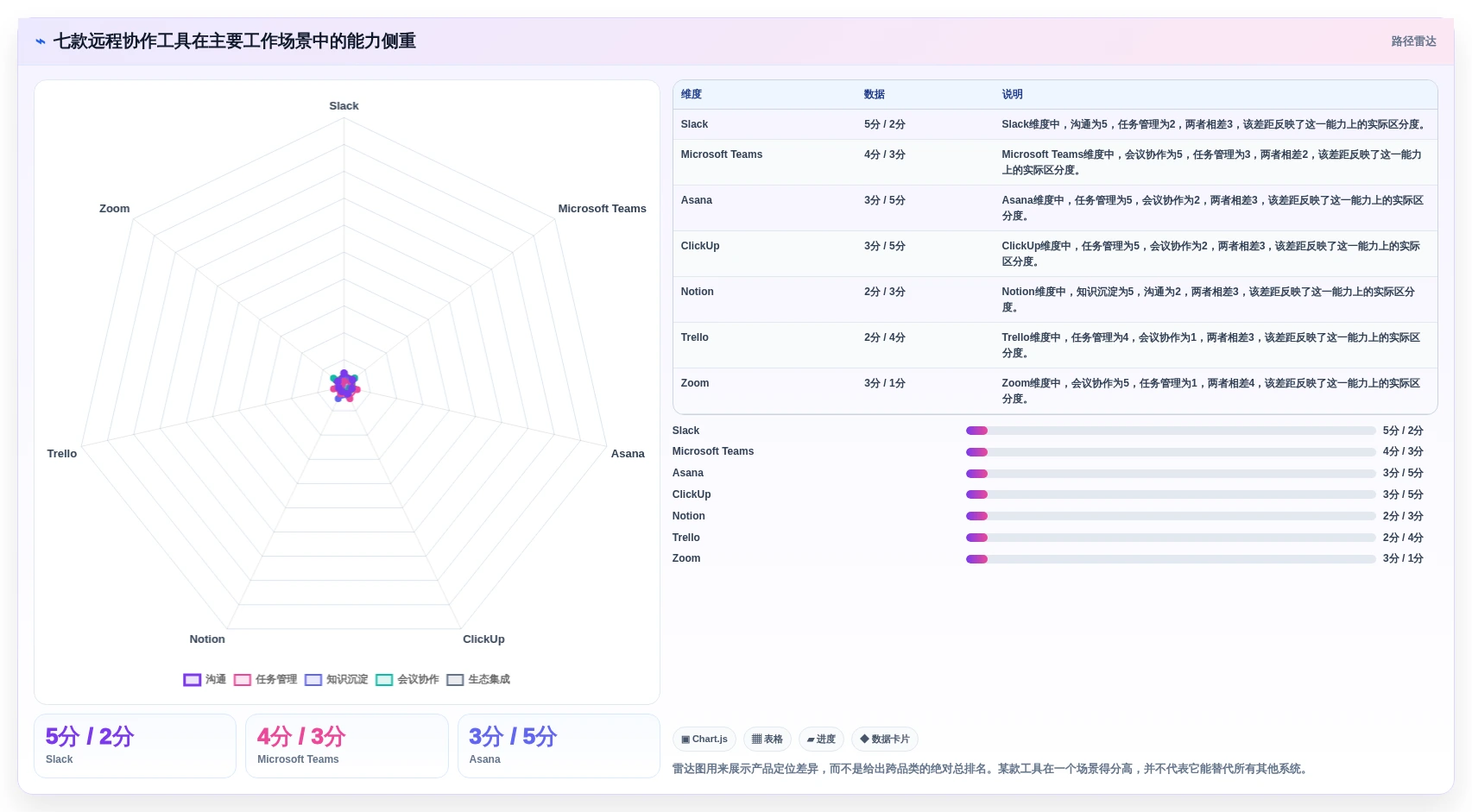Toggle the 任务管理 legend series

265,680
